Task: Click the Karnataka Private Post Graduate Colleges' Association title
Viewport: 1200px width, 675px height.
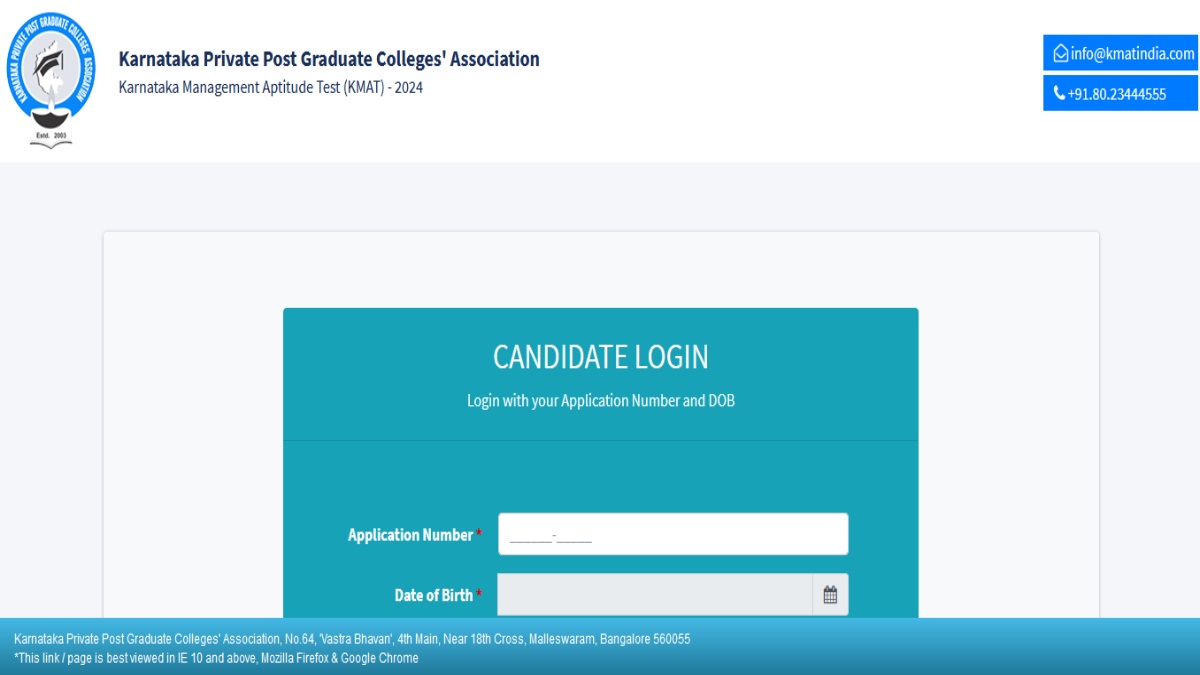Action: [x=329, y=59]
